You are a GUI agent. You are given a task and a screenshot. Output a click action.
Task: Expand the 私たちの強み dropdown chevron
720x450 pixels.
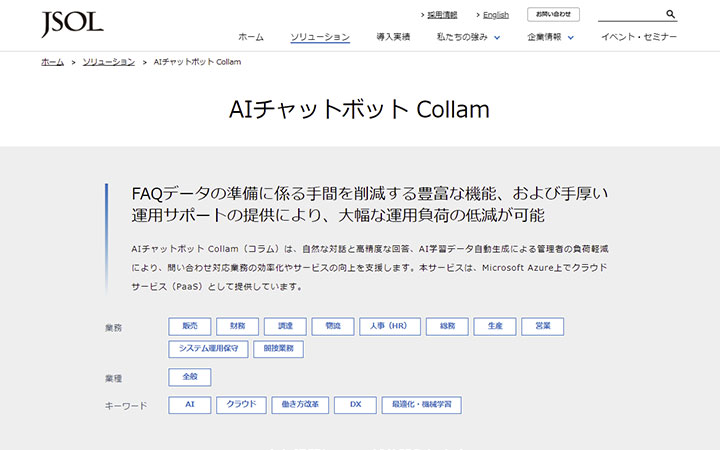tap(497, 38)
